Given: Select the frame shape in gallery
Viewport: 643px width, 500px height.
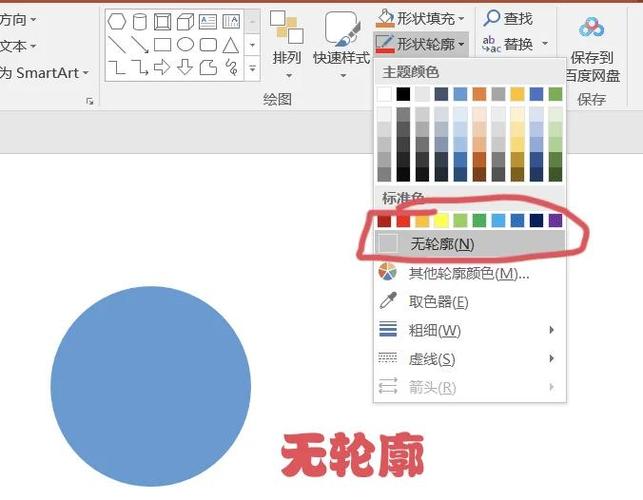Looking at the screenshot, I should click(162, 21).
